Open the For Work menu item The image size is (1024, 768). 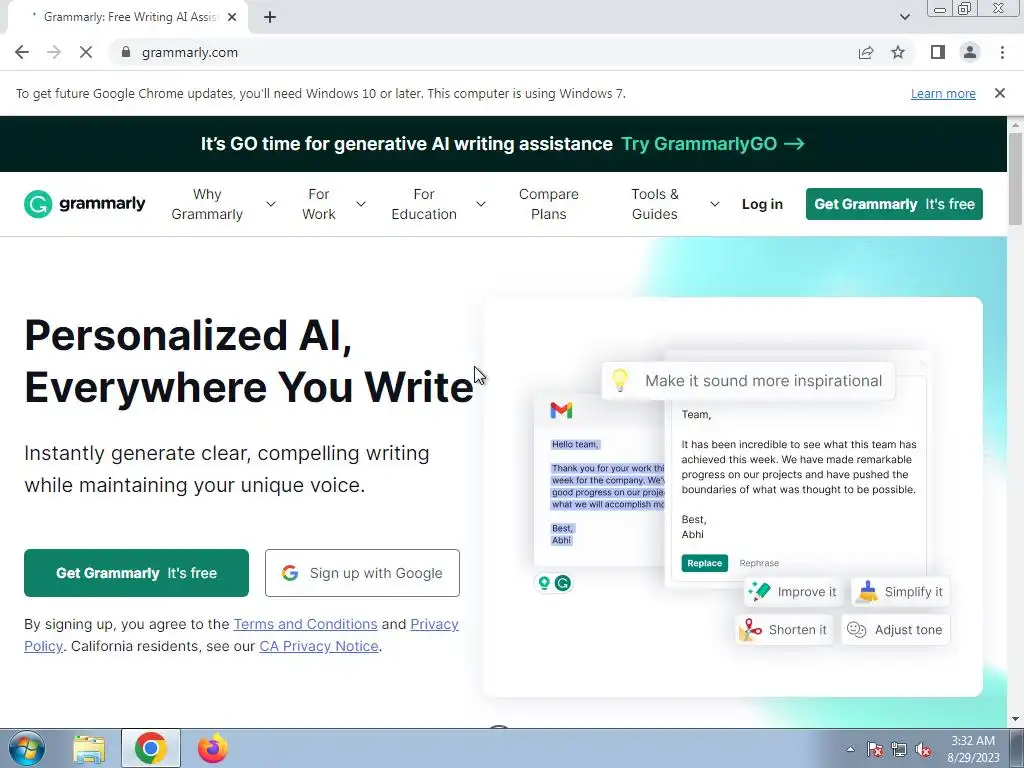pos(319,204)
